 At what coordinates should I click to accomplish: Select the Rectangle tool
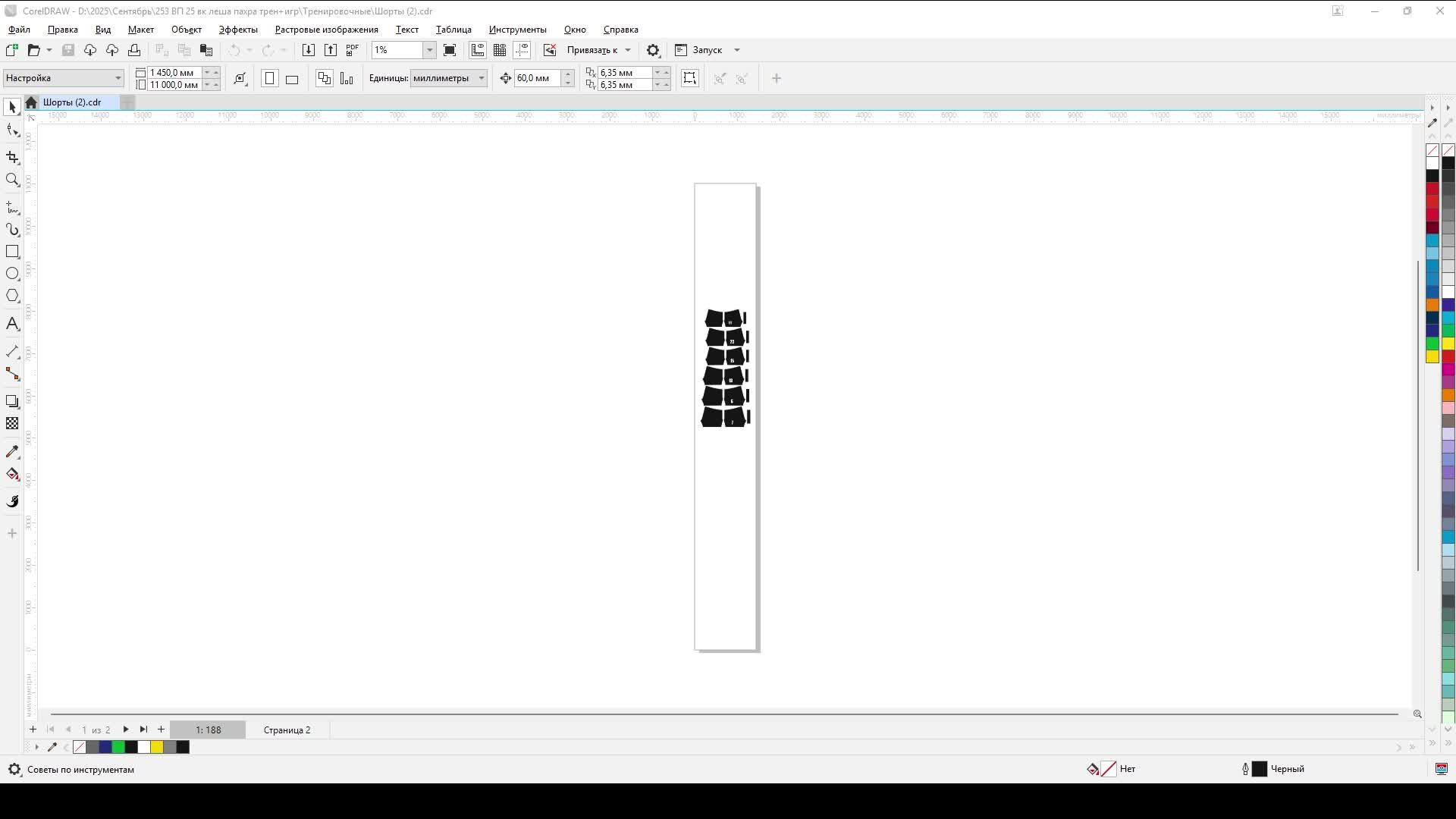(12, 252)
